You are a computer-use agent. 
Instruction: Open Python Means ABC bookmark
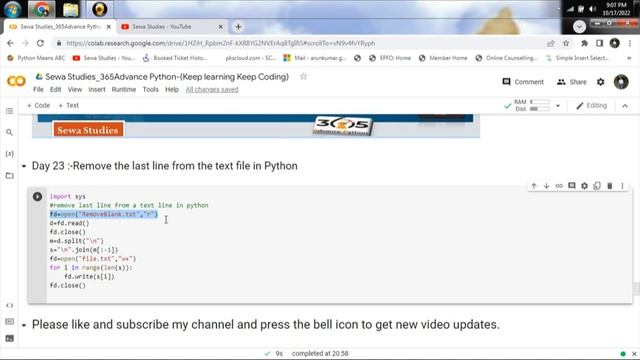(36, 58)
